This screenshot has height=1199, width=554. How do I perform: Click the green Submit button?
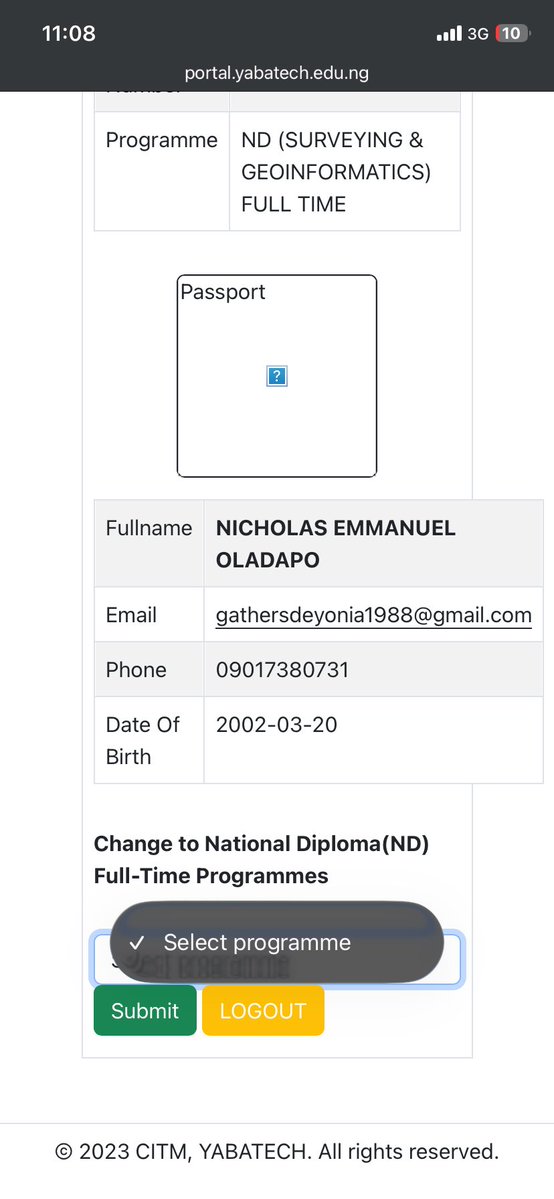(145, 1010)
